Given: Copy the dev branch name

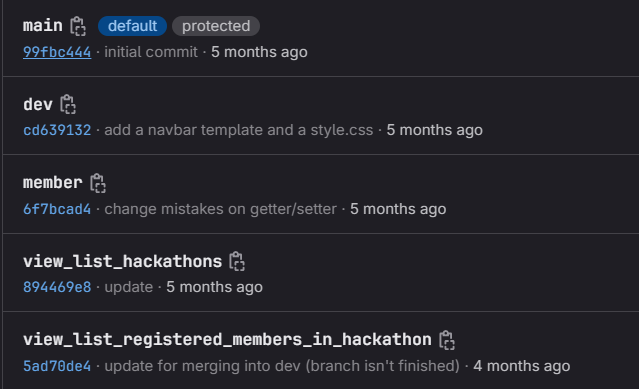Looking at the screenshot, I should (68, 104).
